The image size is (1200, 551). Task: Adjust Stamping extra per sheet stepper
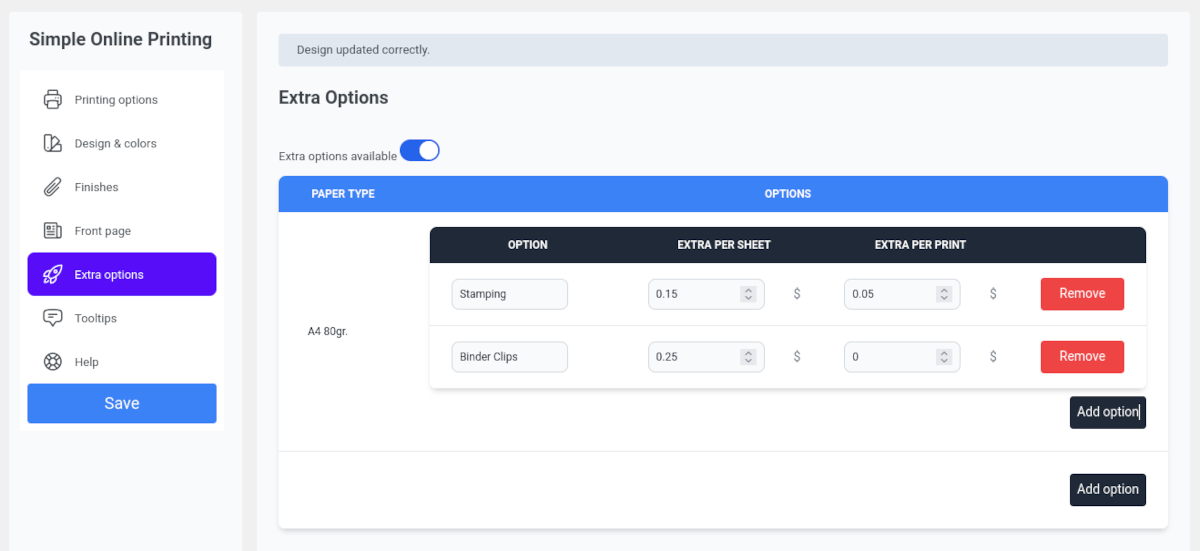pyautogui.click(x=747, y=294)
